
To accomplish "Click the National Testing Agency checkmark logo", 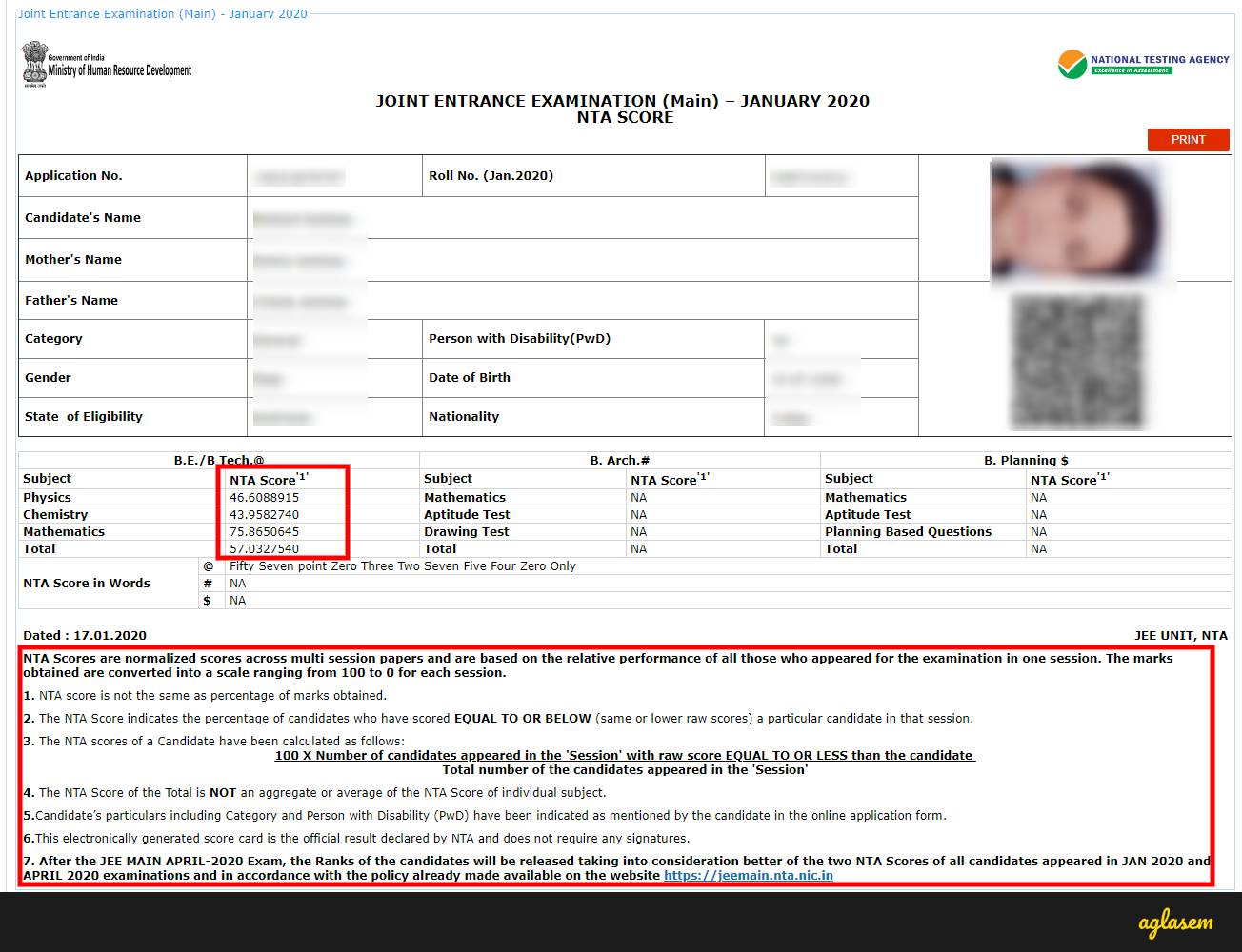I will click(1072, 65).
